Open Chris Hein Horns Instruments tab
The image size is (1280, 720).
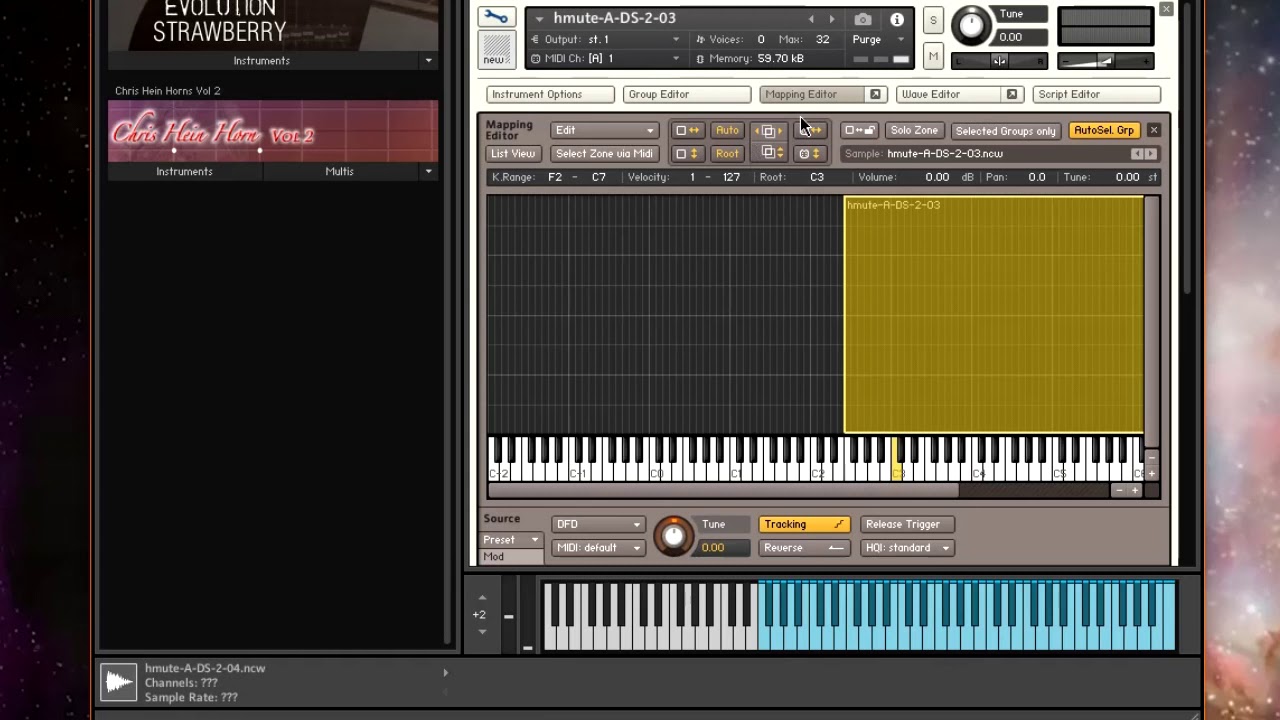185,171
